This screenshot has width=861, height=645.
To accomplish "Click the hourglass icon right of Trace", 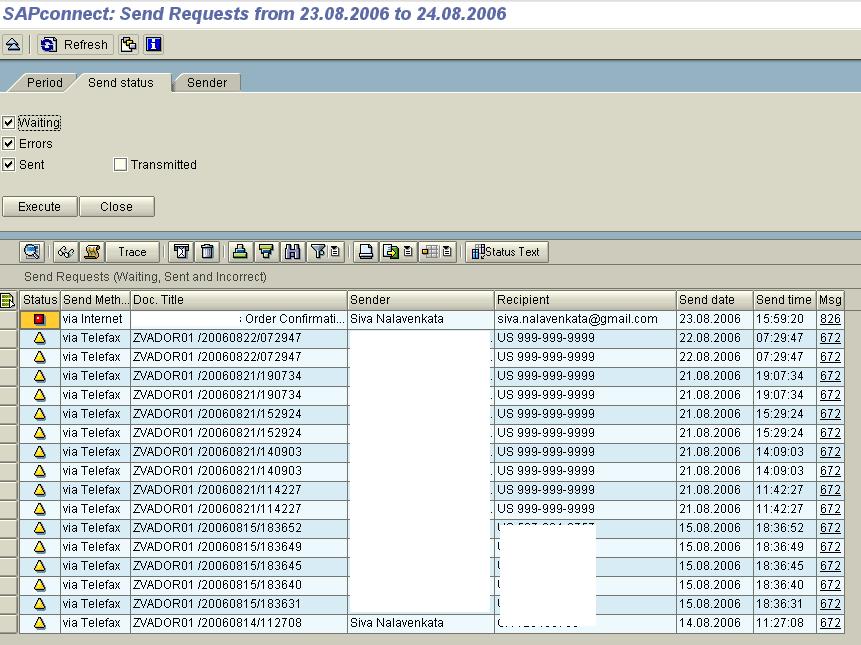I will click(181, 252).
